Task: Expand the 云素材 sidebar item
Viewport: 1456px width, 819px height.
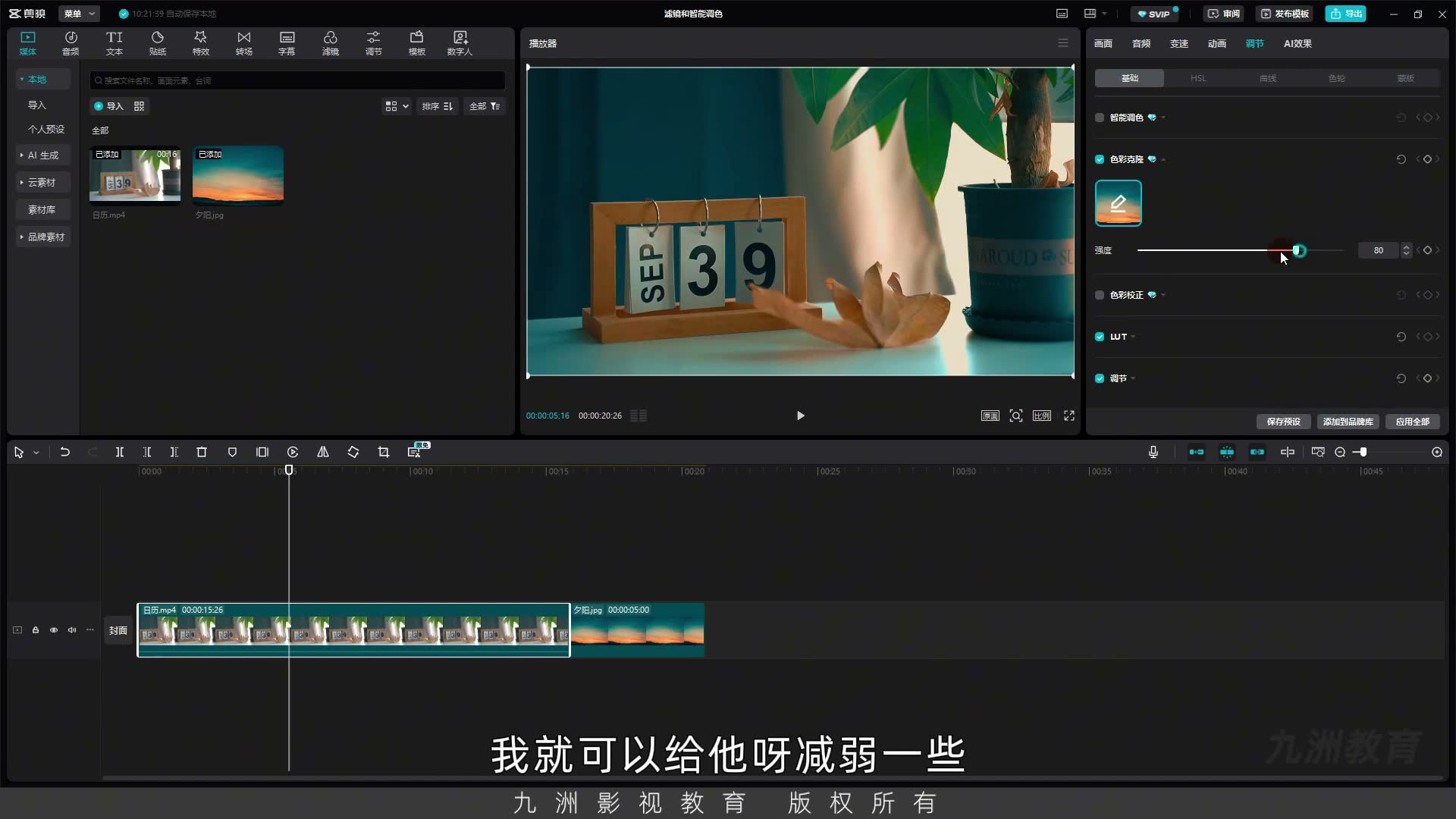Action: click(x=42, y=182)
